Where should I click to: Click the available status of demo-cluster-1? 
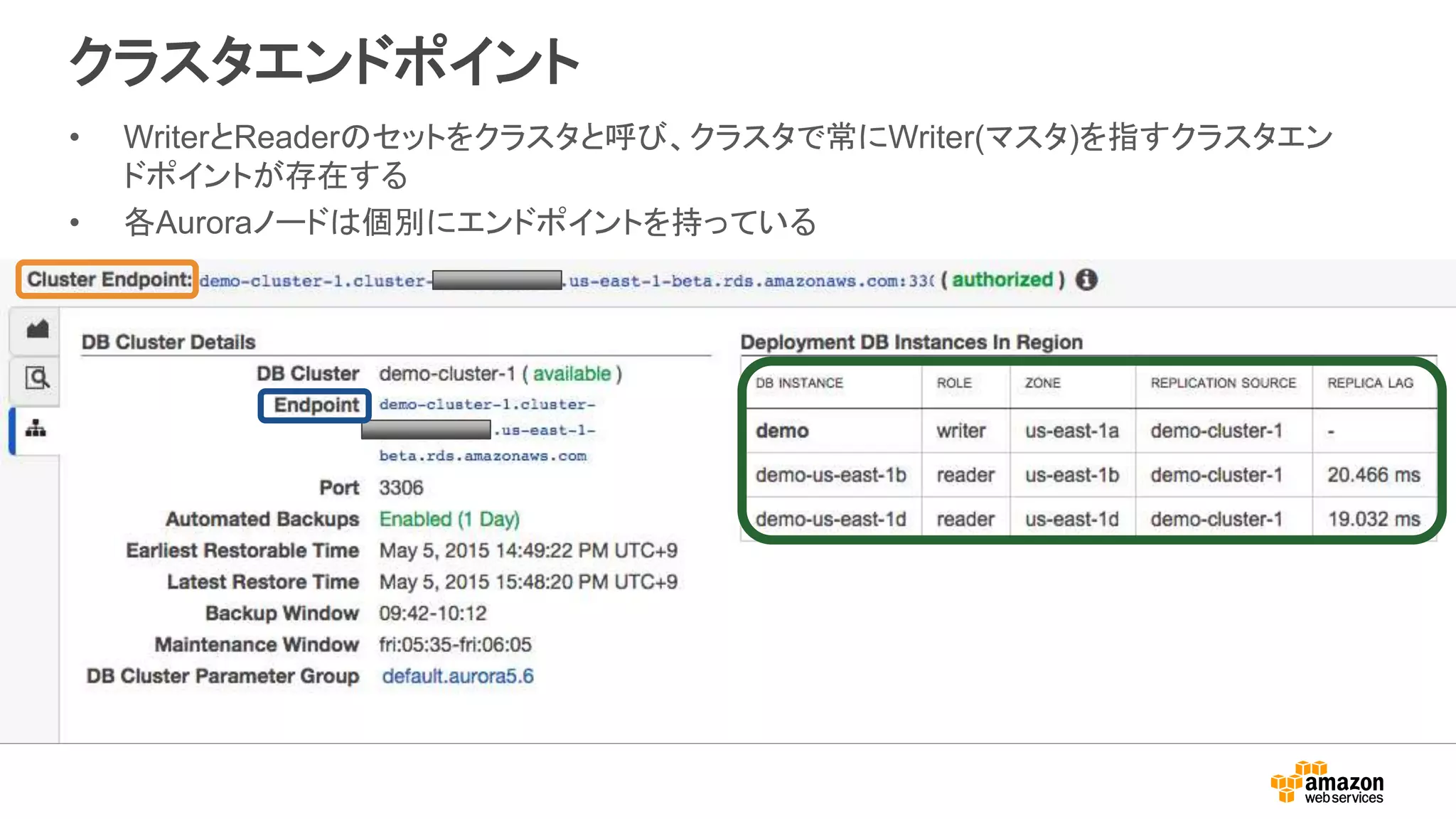click(572, 374)
